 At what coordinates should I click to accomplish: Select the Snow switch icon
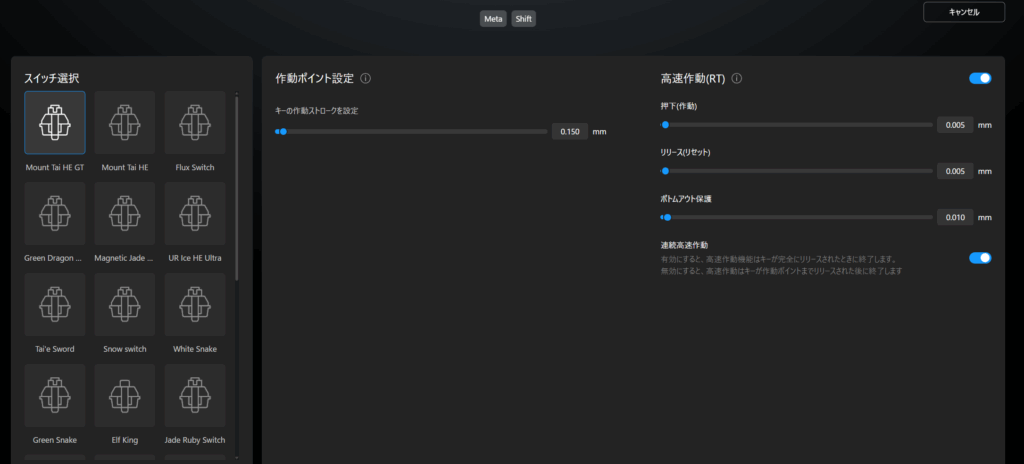(125, 304)
